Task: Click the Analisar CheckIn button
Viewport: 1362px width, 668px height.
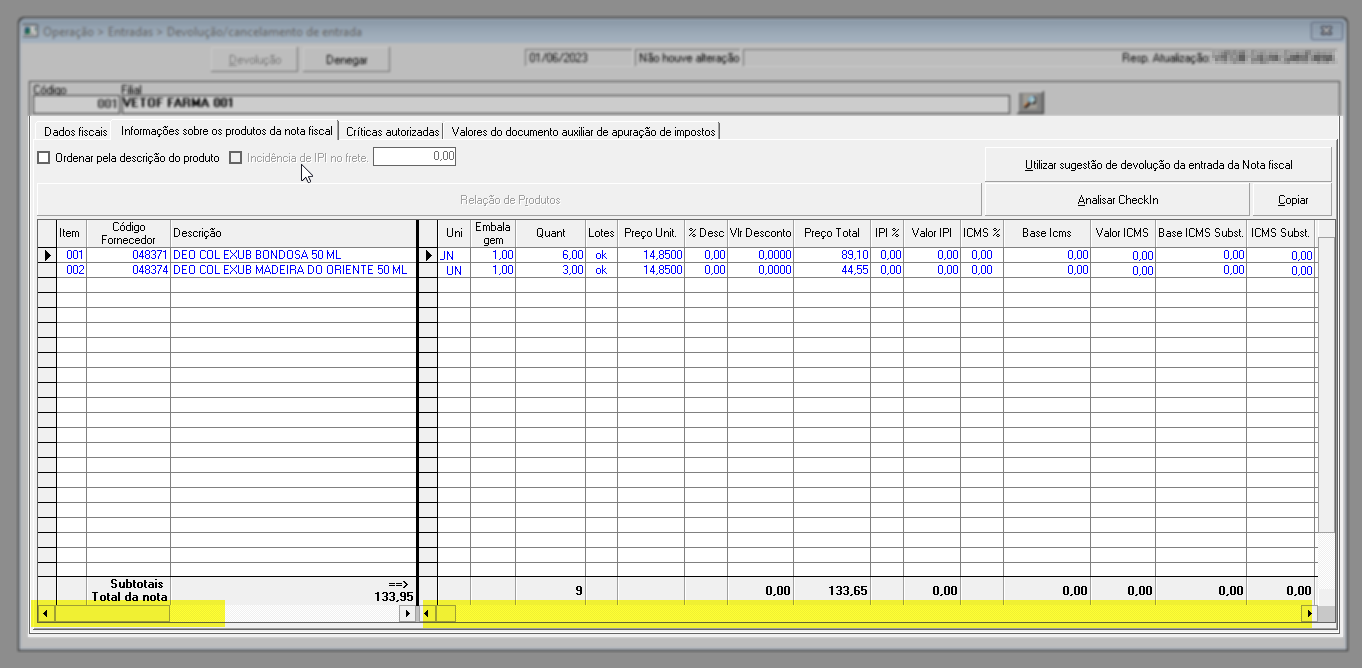Action: tap(1117, 200)
